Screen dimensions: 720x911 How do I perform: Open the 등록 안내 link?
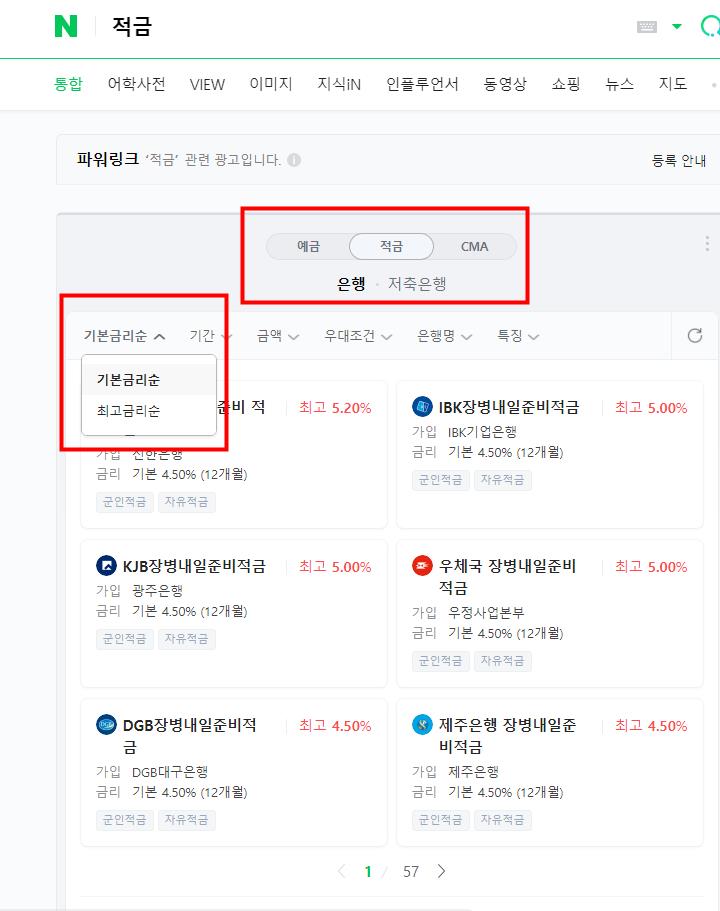(x=679, y=161)
